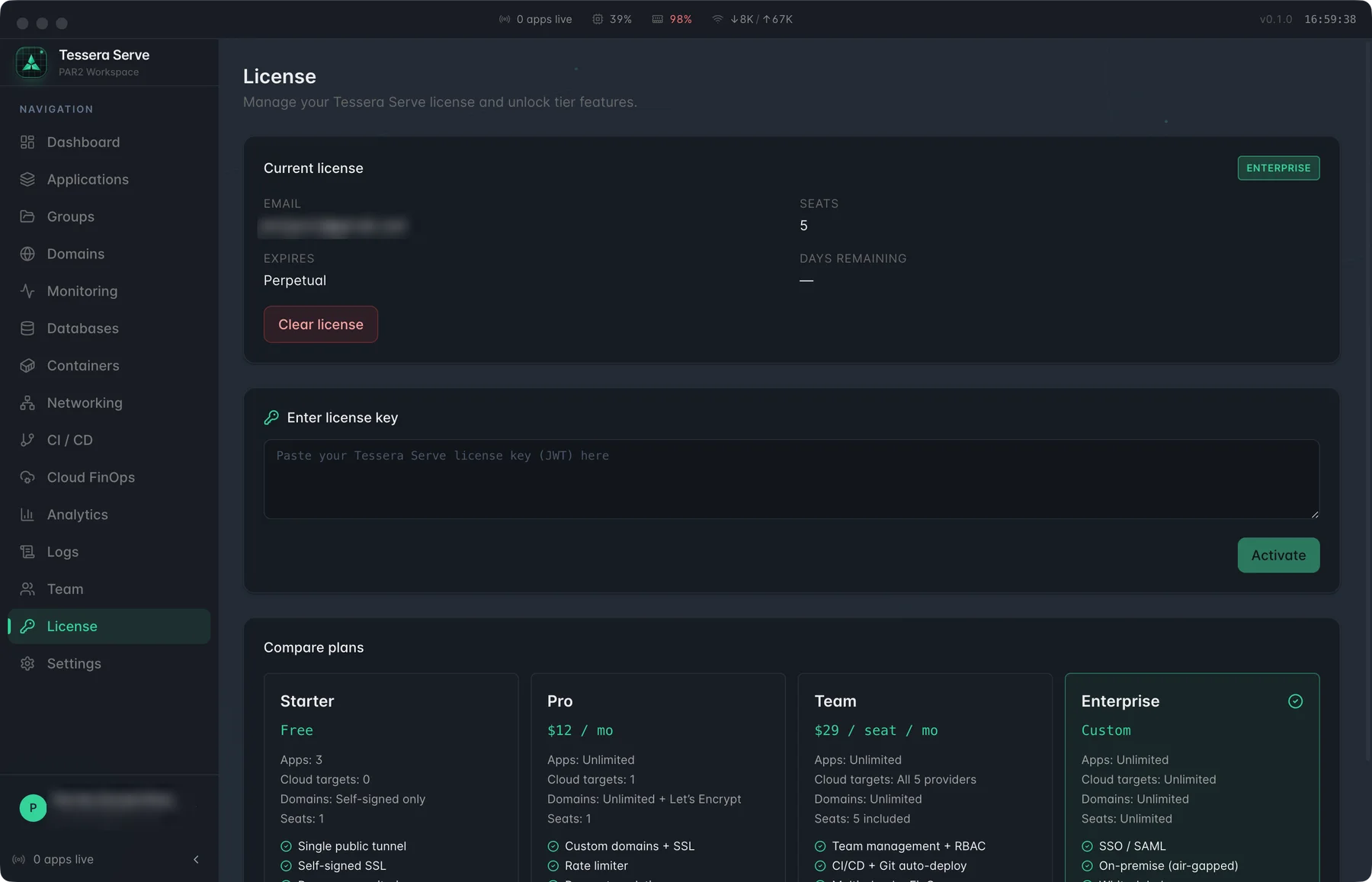Image resolution: width=1372 pixels, height=882 pixels.
Task: Click the "Free" Starter price
Action: tap(297, 730)
